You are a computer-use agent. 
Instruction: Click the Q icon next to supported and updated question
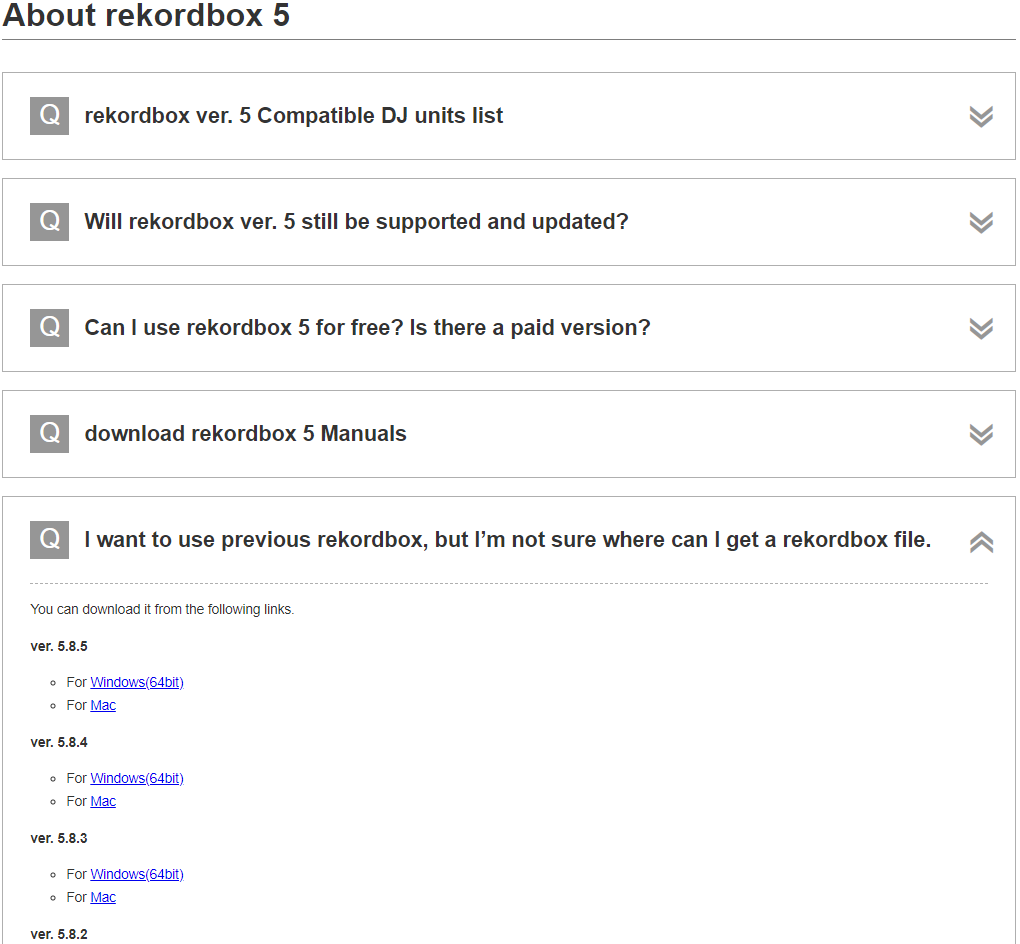[x=49, y=222]
